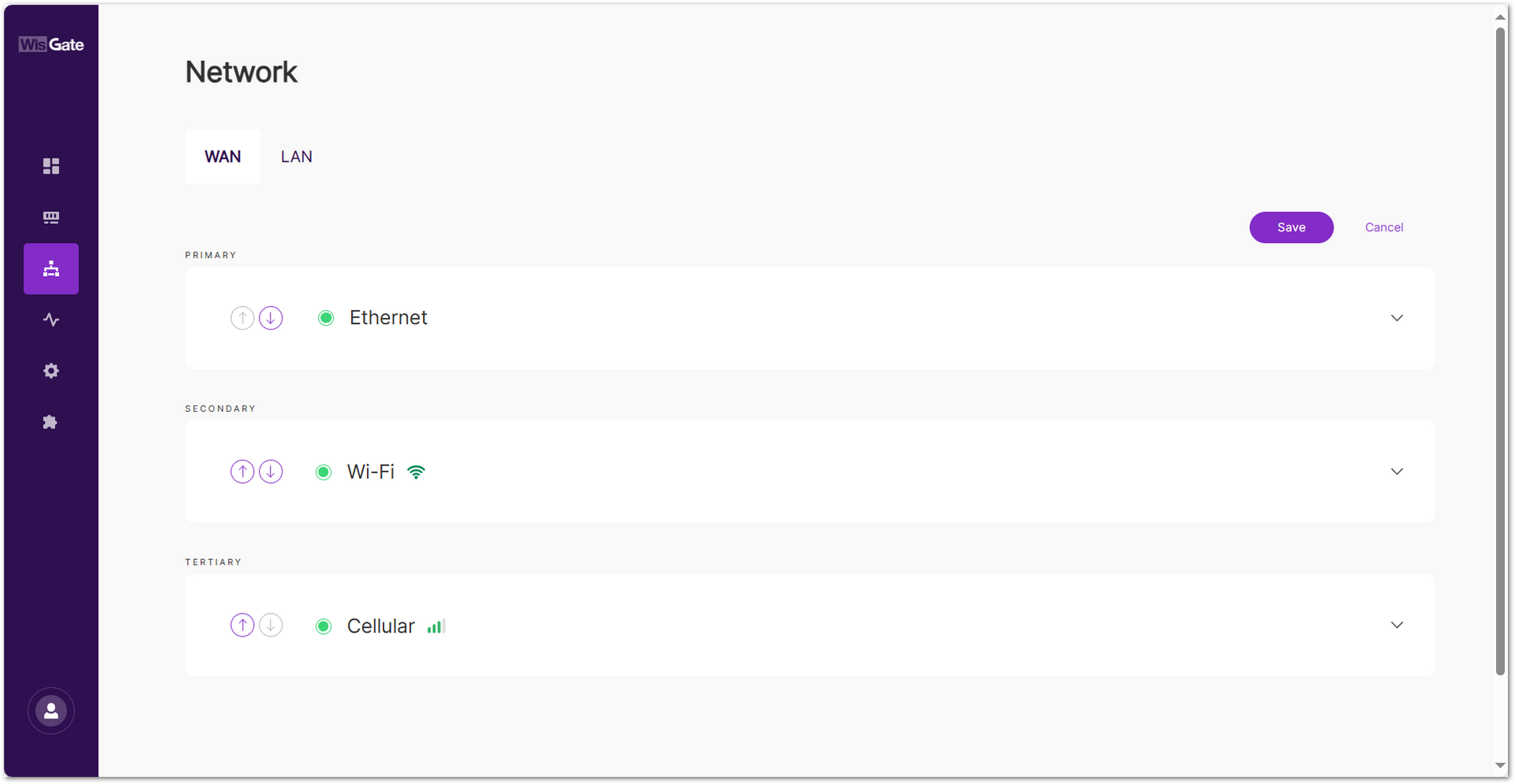The image size is (1515, 784).
Task: Open the monitoring activity section in sidebar
Action: [x=50, y=319]
